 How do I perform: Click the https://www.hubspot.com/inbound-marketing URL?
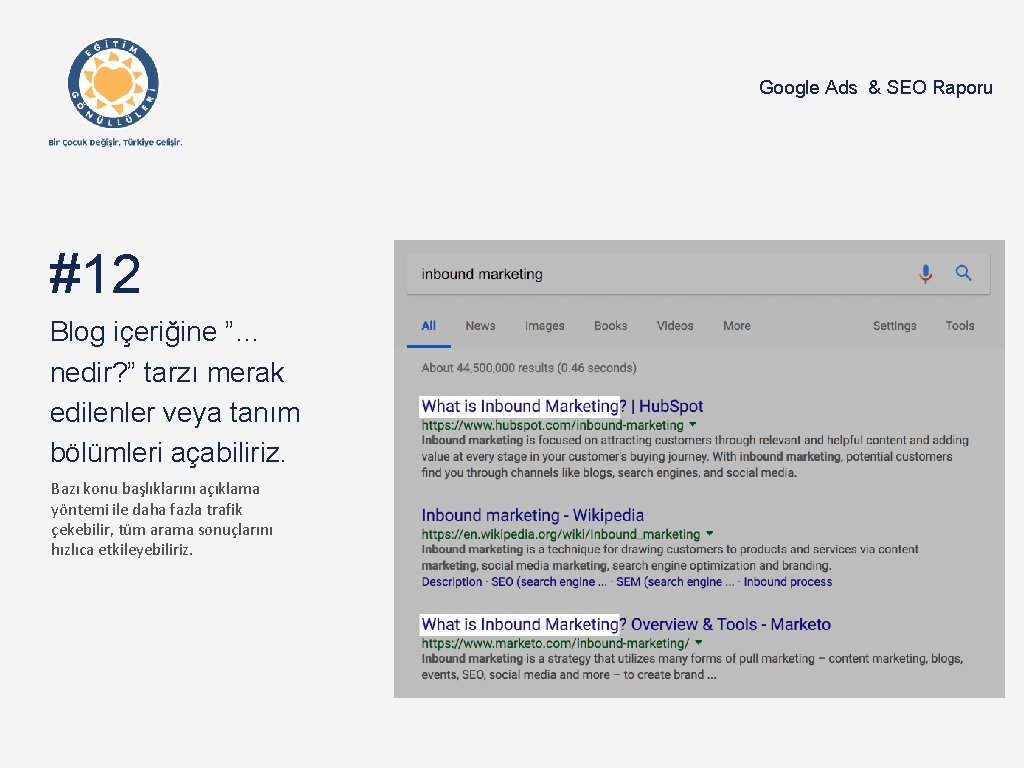tap(552, 425)
